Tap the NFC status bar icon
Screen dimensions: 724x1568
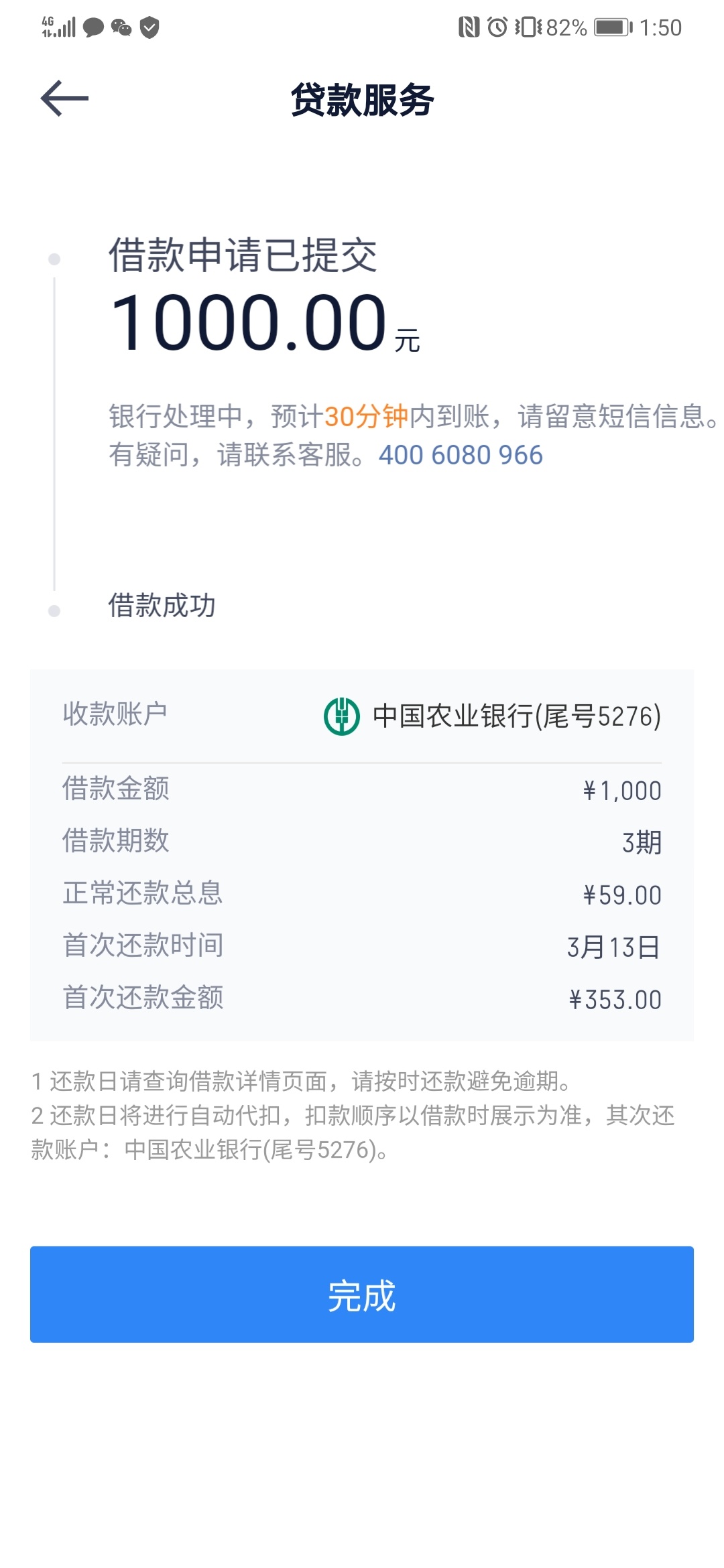point(469,27)
